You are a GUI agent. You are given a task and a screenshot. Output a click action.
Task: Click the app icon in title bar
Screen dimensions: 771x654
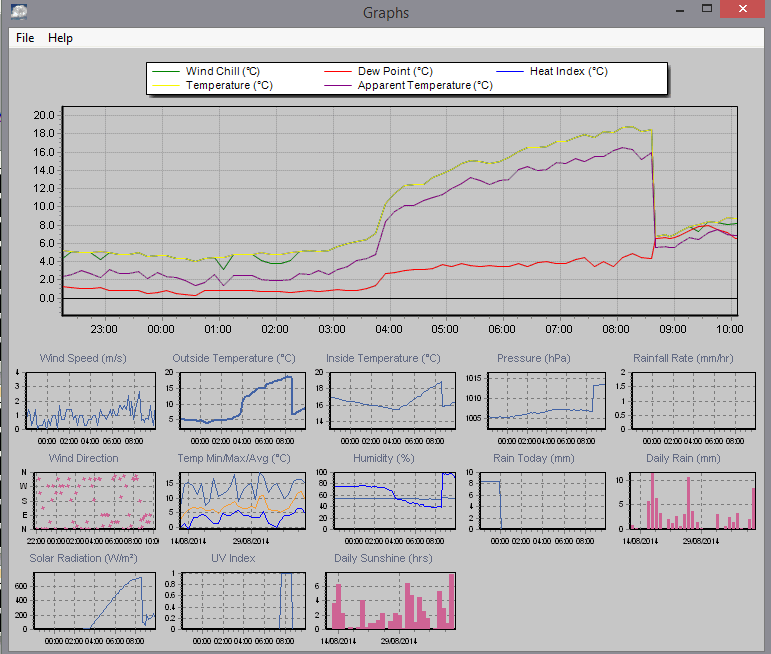tap(19, 12)
